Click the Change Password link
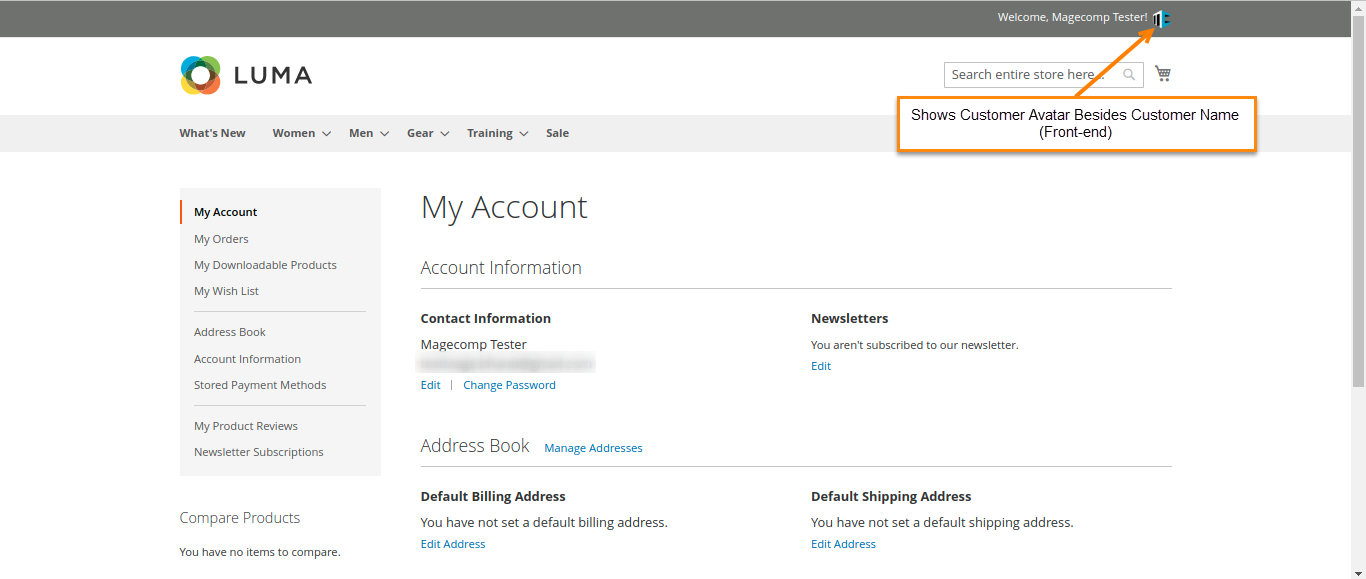This screenshot has height=579, width=1366. click(x=509, y=385)
